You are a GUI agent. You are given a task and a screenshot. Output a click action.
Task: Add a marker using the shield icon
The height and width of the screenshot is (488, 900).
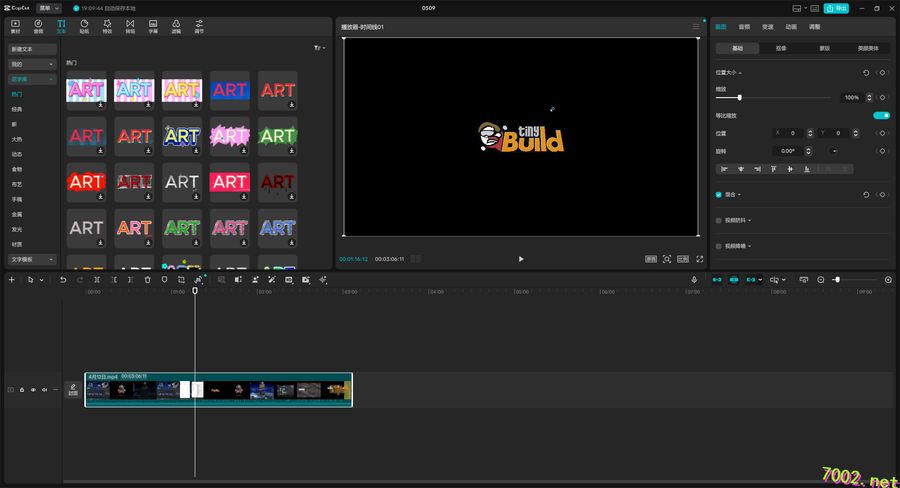pos(164,280)
